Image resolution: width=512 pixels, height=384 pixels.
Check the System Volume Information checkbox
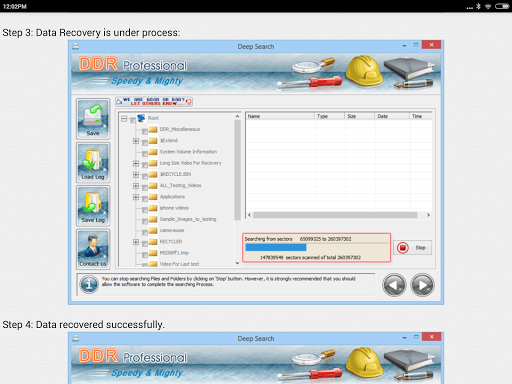click(x=145, y=154)
